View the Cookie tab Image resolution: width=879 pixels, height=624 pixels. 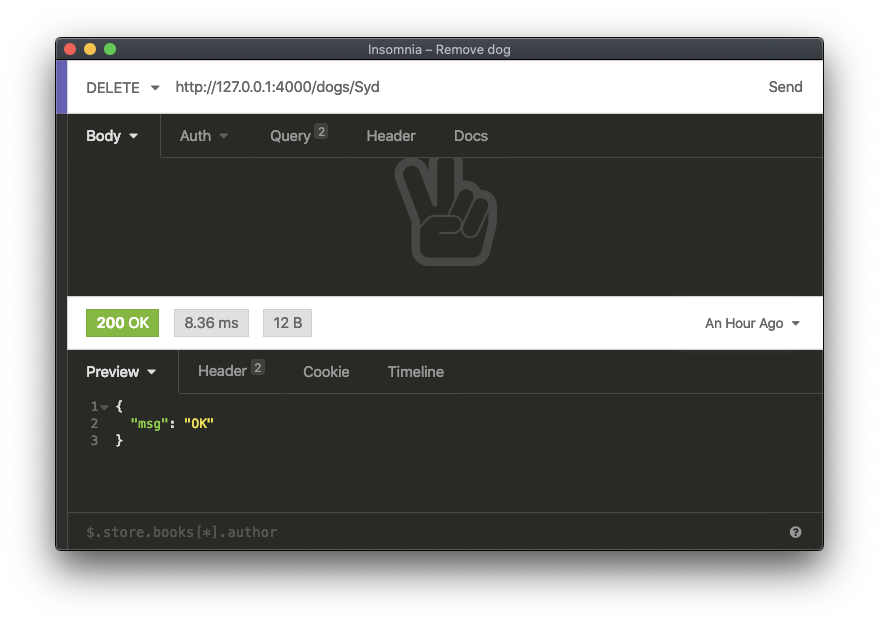[x=326, y=372]
